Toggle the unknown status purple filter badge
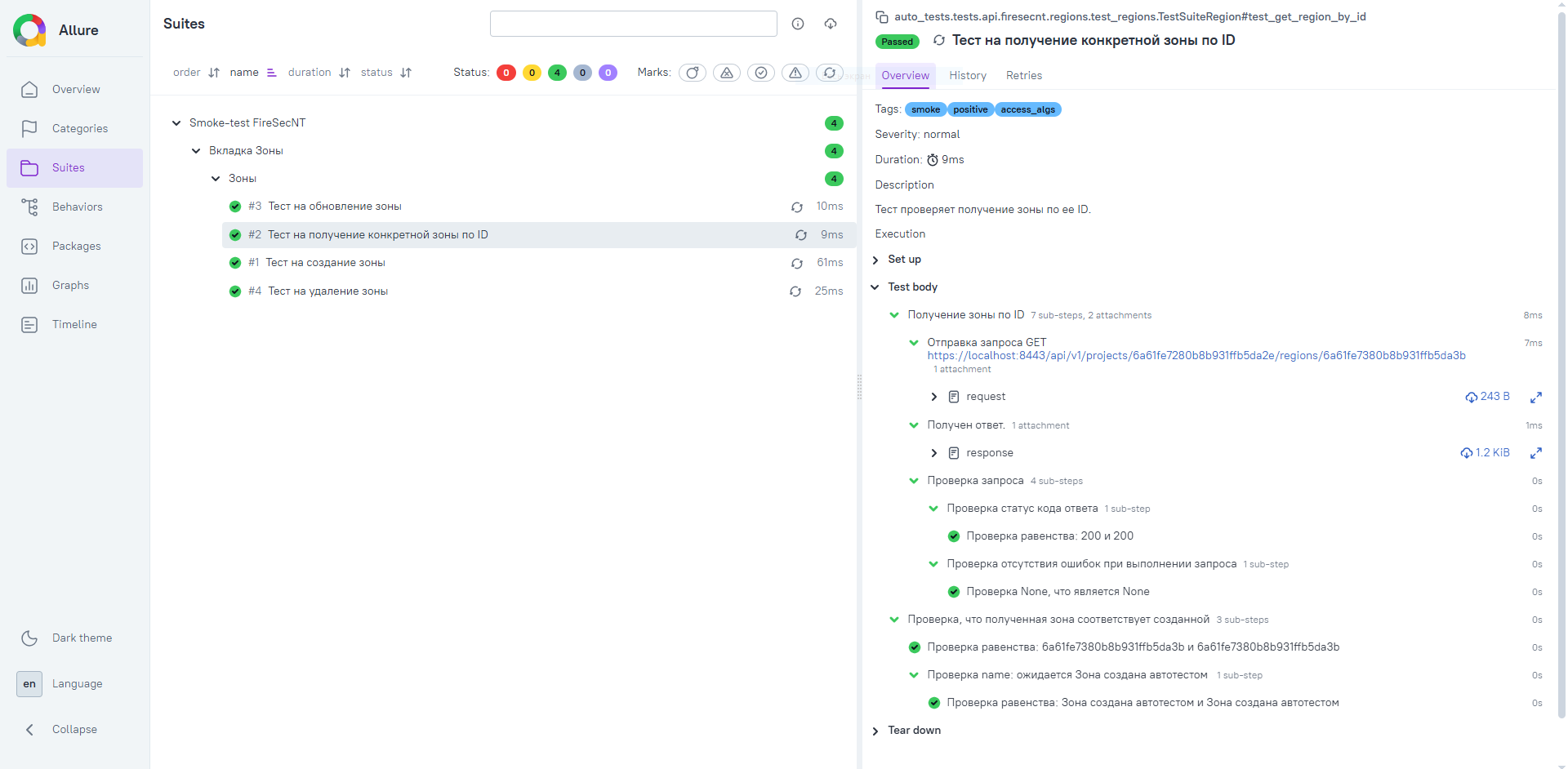This screenshot has width=1568, height=769. (608, 73)
